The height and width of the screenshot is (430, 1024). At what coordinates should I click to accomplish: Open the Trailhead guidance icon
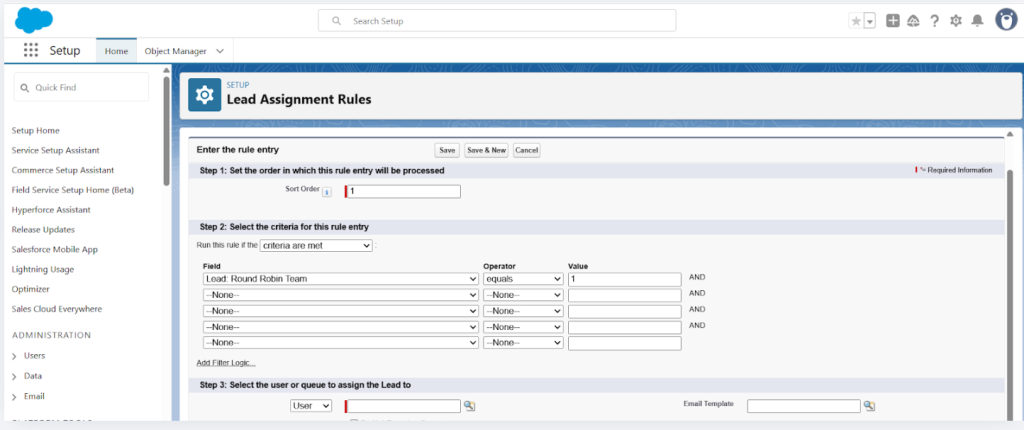click(914, 21)
